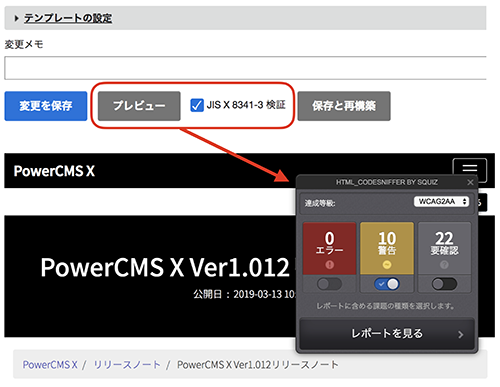This screenshot has width=500, height=387.
Task: Click the error exclamation icon
Action: click(330, 265)
